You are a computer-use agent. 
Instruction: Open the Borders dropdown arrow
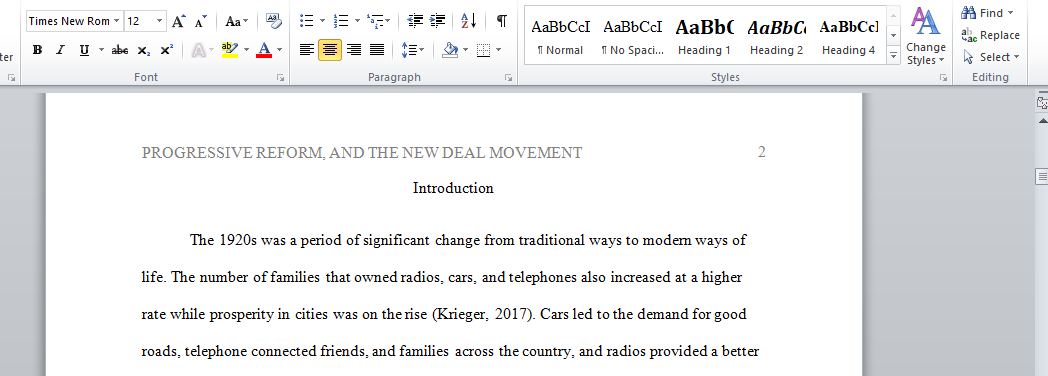click(499, 50)
